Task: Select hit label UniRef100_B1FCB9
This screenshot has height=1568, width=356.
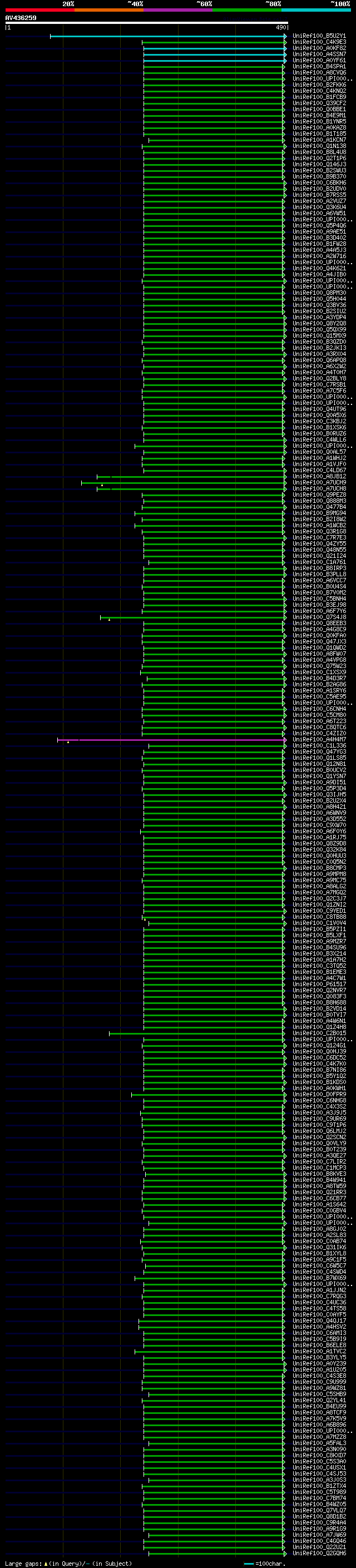Action: (x=319, y=97)
